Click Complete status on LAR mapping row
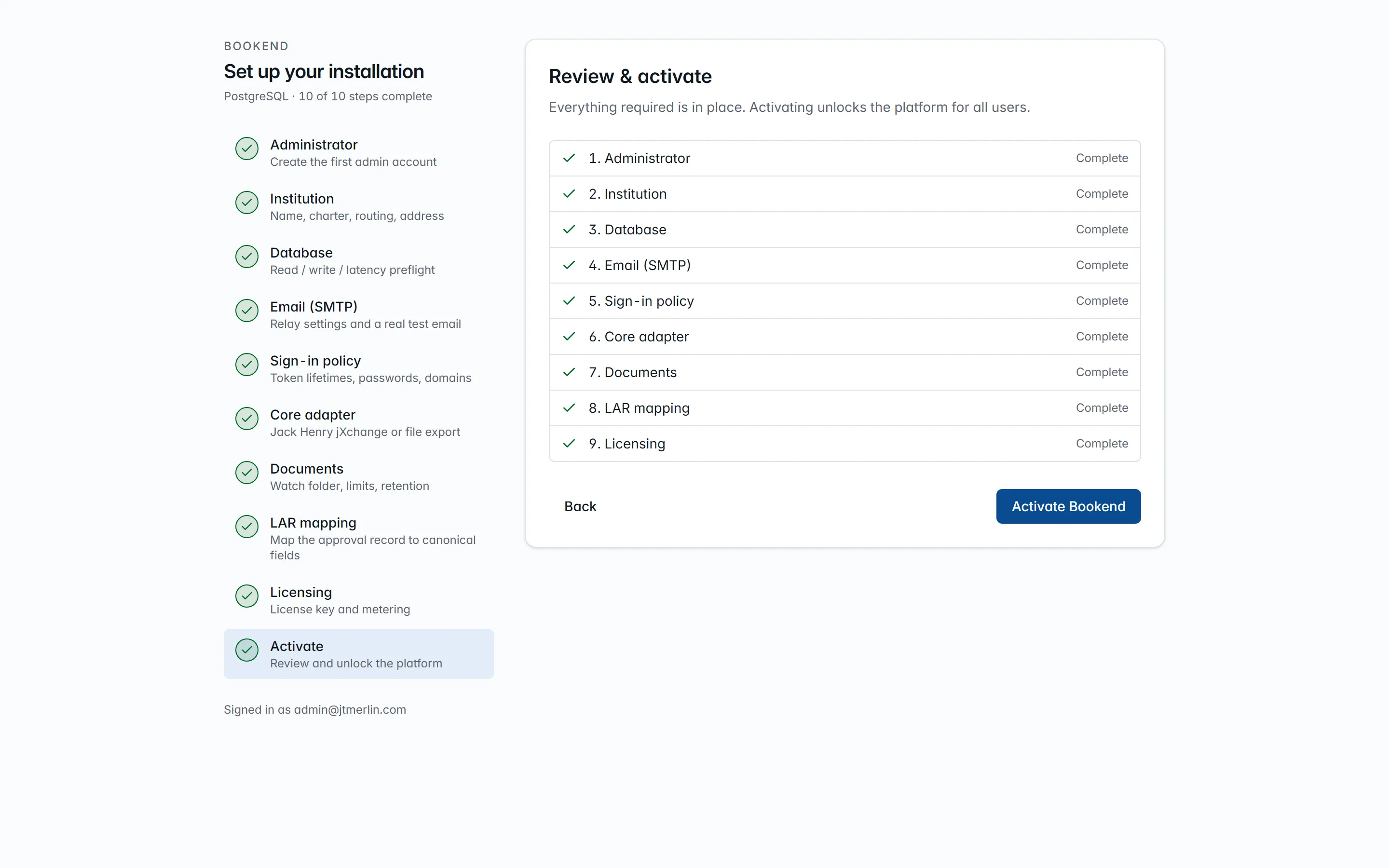This screenshot has width=1389, height=868. point(1102,407)
